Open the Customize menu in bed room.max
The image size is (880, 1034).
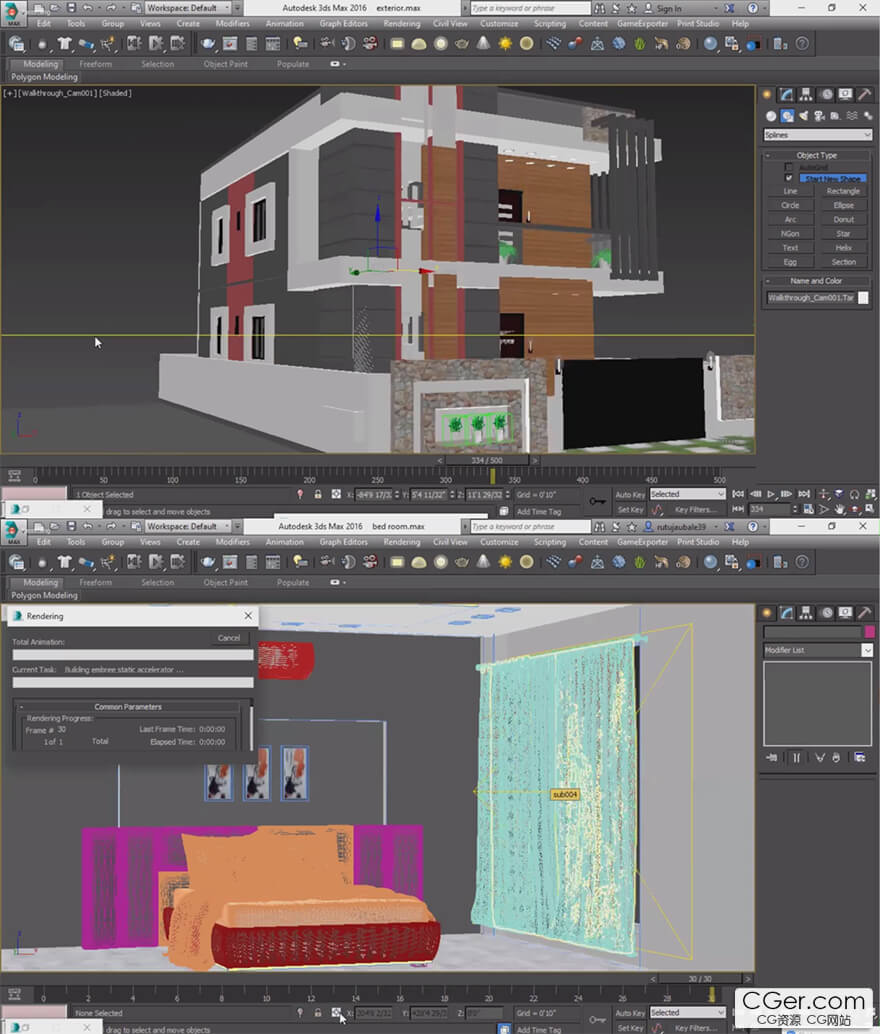coord(499,542)
